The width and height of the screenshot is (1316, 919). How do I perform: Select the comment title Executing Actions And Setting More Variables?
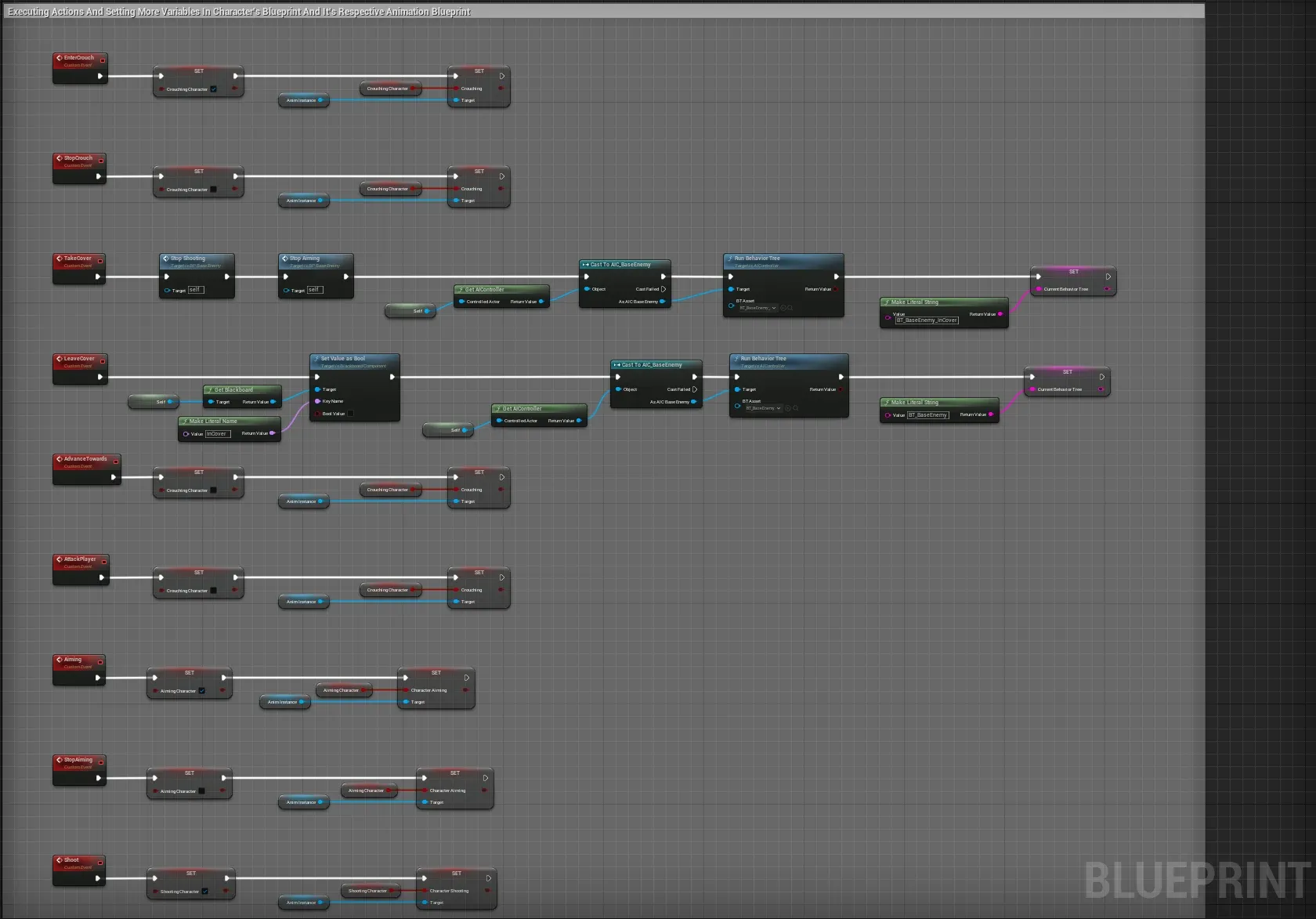coord(239,12)
